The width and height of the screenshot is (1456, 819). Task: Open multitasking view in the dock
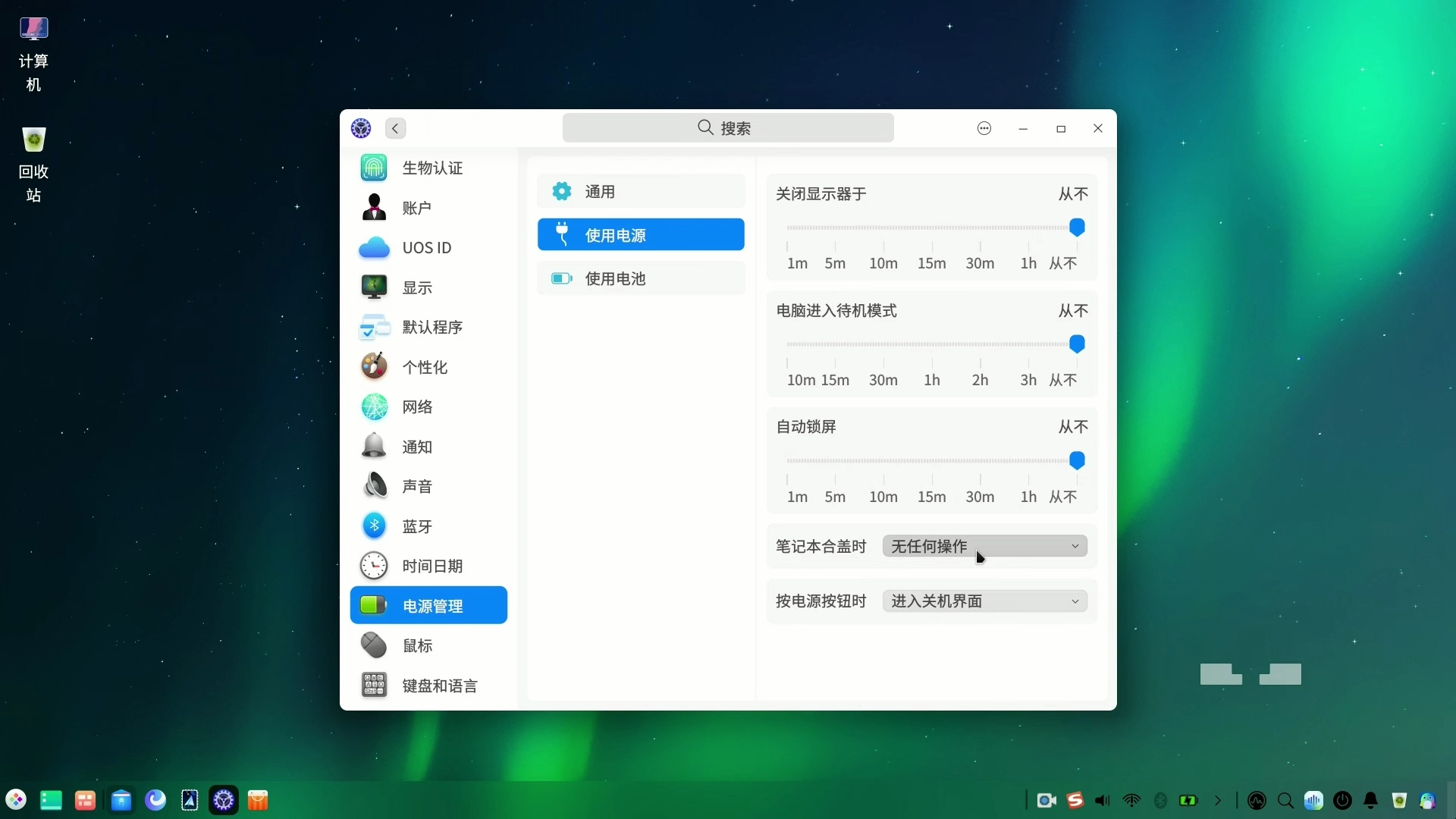pos(85,800)
